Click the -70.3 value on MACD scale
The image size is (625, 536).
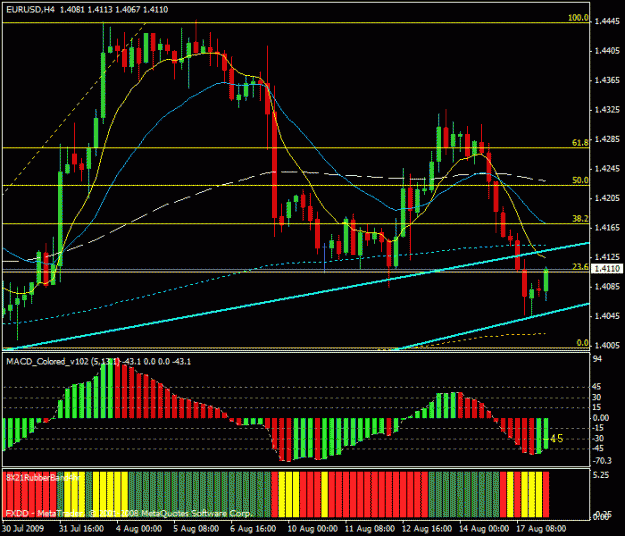click(602, 461)
